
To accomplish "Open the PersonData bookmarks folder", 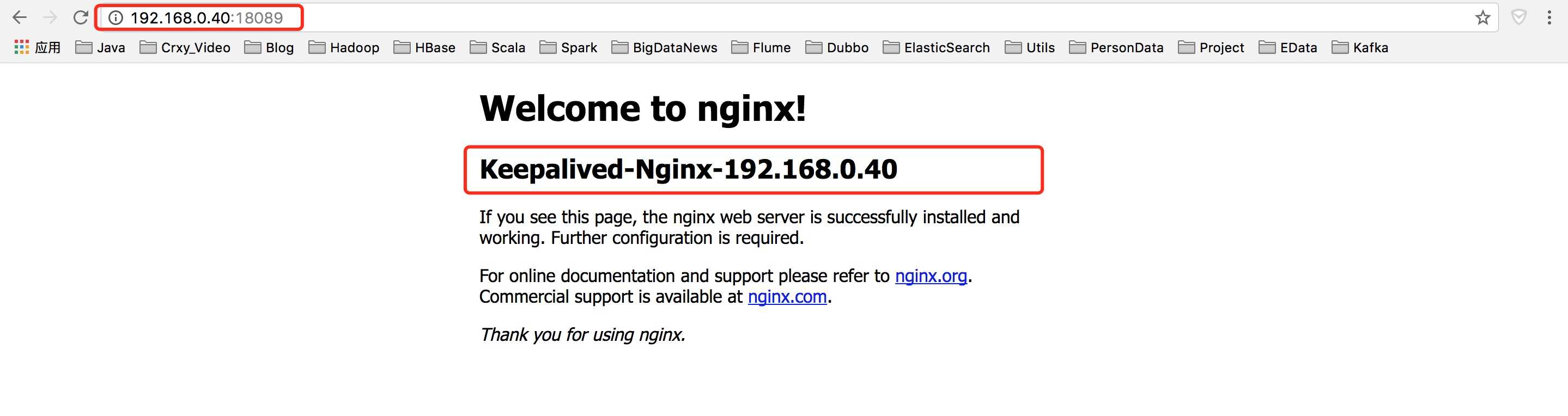I will (x=1116, y=47).
